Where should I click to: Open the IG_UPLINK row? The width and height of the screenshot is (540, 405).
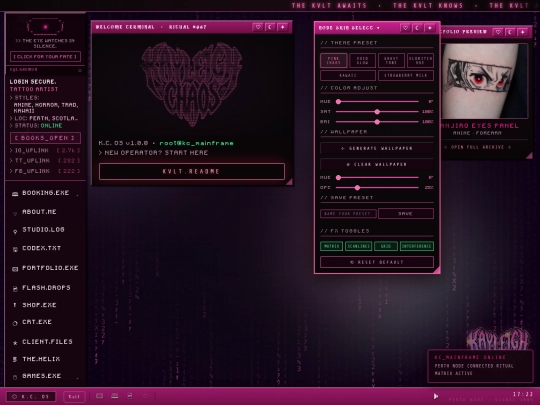click(45, 150)
